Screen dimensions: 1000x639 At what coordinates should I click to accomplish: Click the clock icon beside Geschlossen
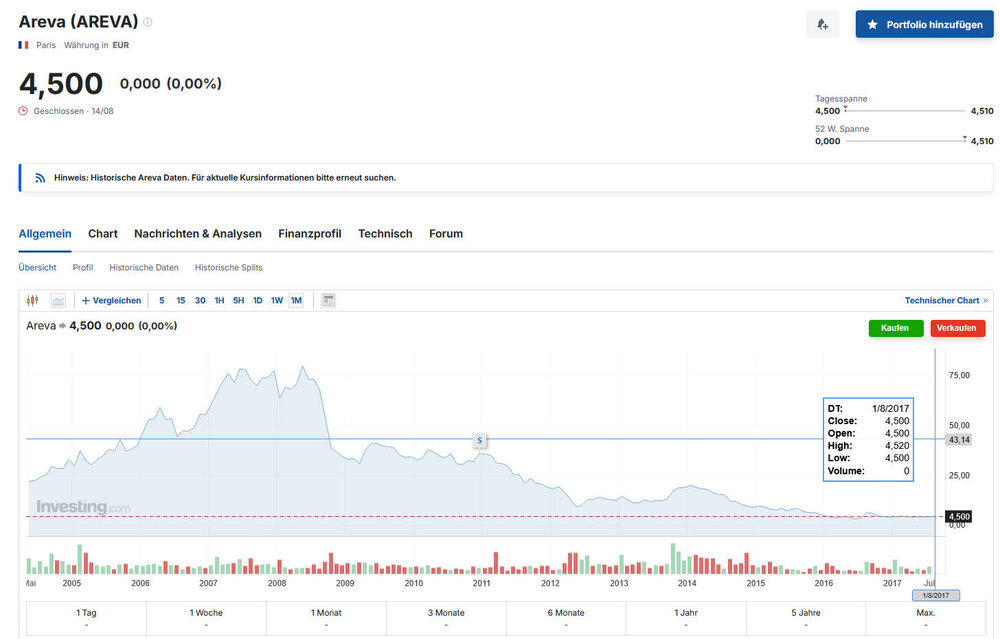(23, 111)
